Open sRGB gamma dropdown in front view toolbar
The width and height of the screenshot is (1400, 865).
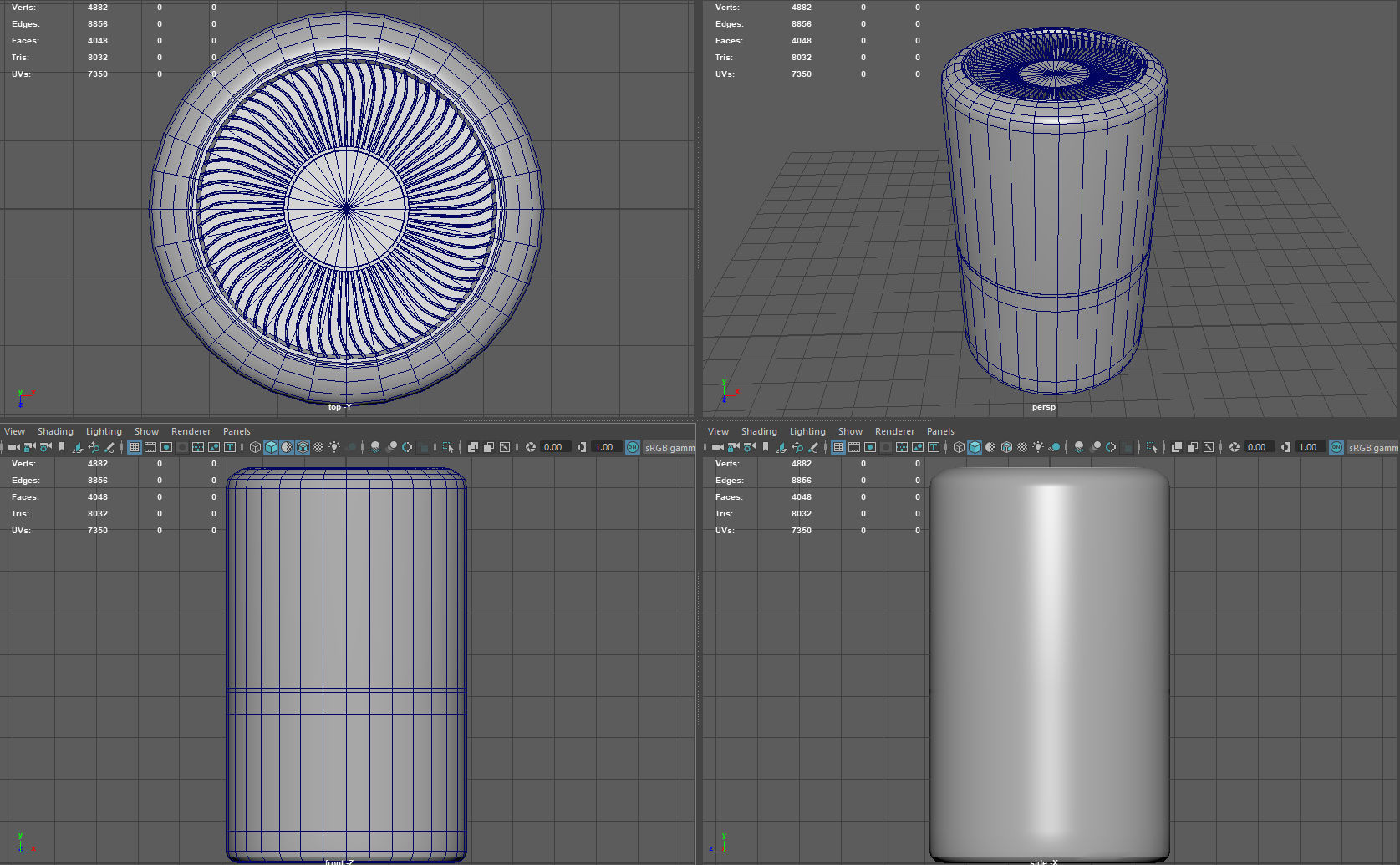click(669, 447)
